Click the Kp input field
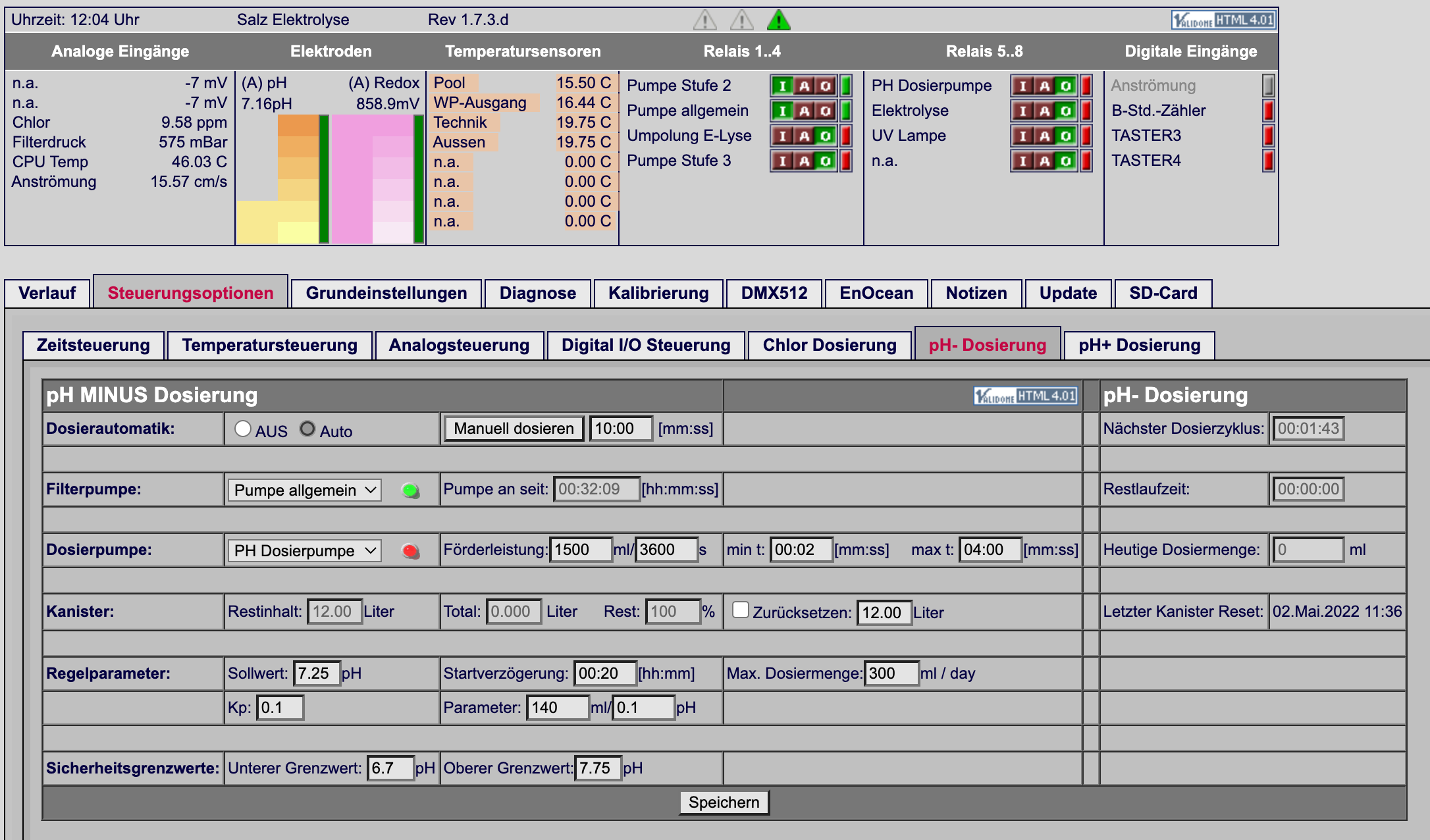Screen dimensions: 1430x840 pos(280,708)
